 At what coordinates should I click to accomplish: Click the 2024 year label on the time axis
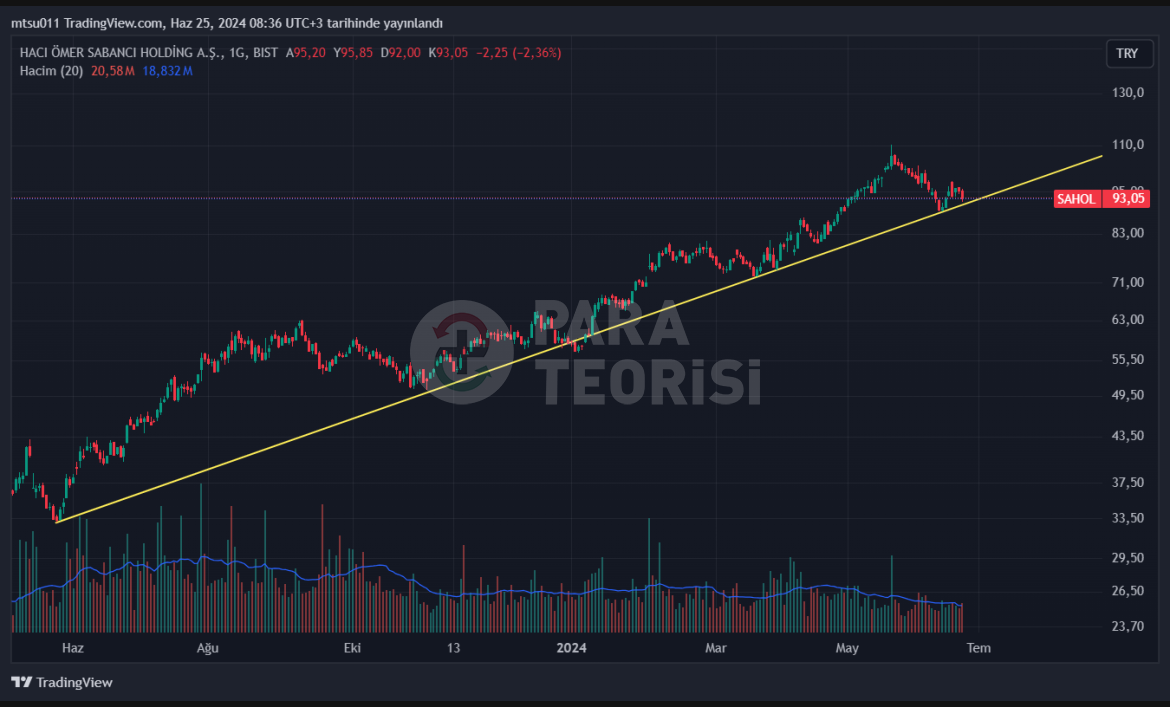[572, 648]
